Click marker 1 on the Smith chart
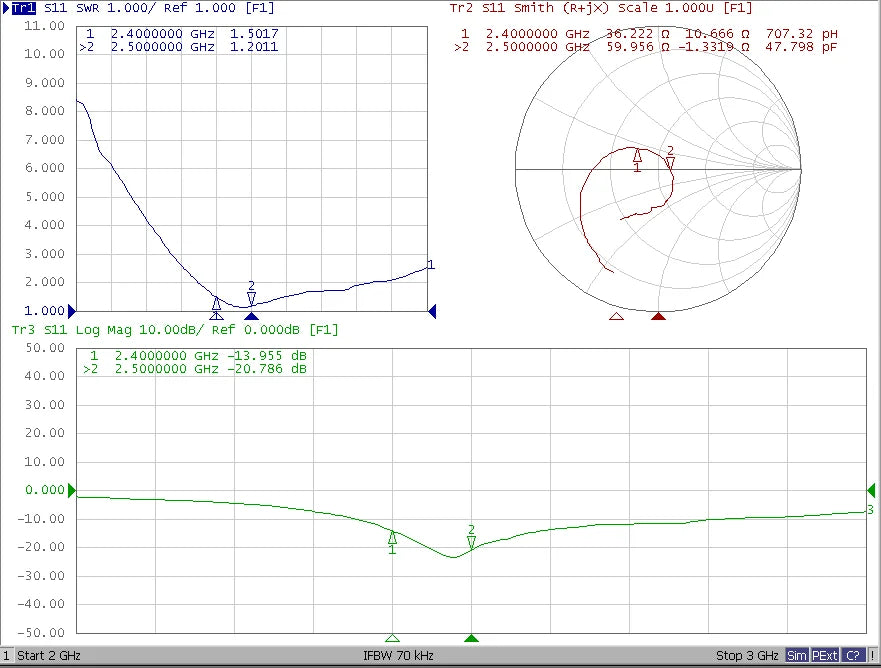881x668 pixels. pos(637,155)
